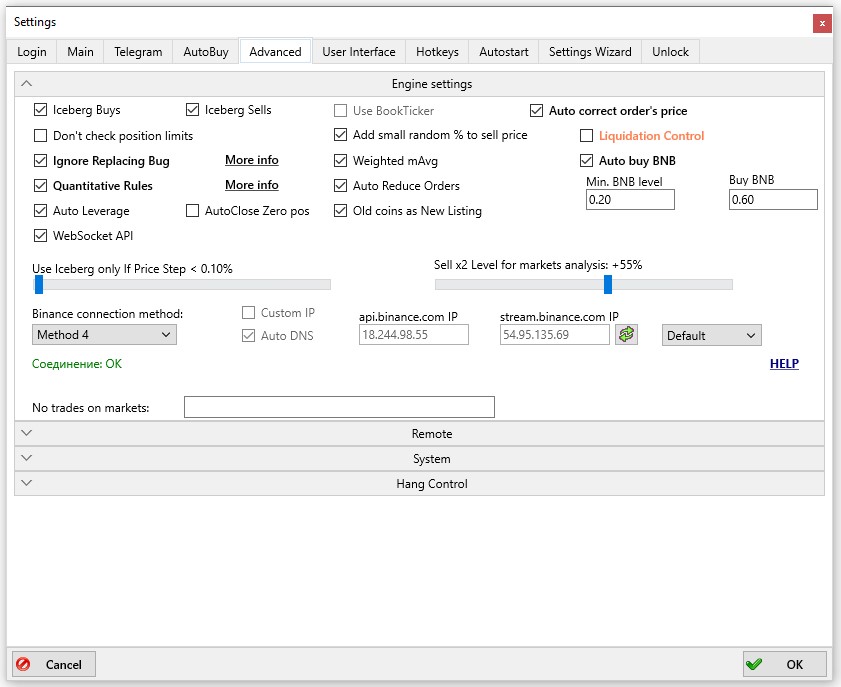Enable the Liquidation Control checkbox
Image resolution: width=841 pixels, height=687 pixels.
tap(587, 136)
